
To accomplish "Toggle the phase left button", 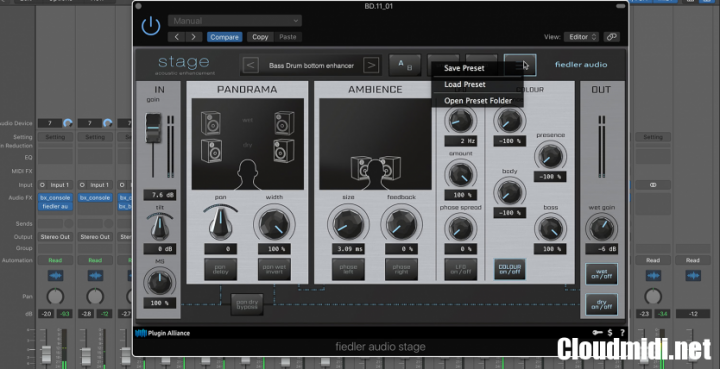I will 348,269.
